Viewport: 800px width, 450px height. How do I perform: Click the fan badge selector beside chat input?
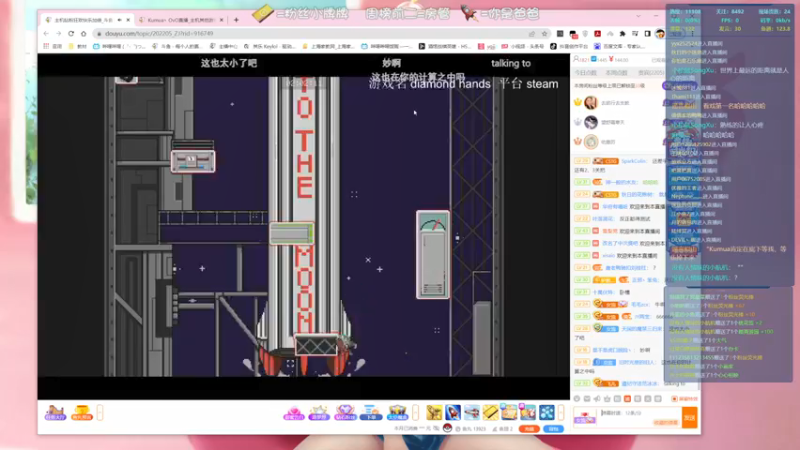coord(585,418)
